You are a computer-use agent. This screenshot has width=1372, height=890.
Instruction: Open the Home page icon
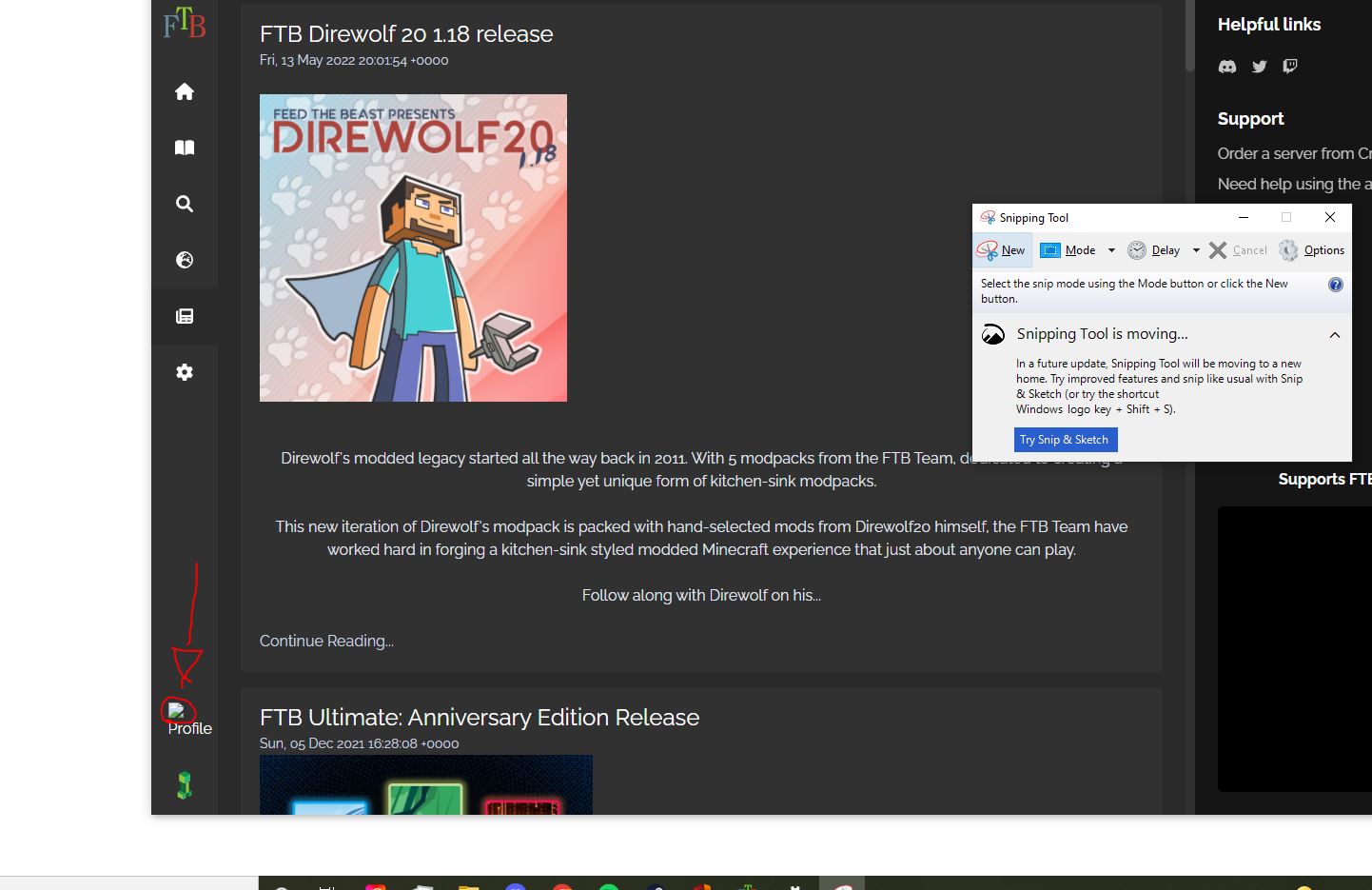pos(185,91)
